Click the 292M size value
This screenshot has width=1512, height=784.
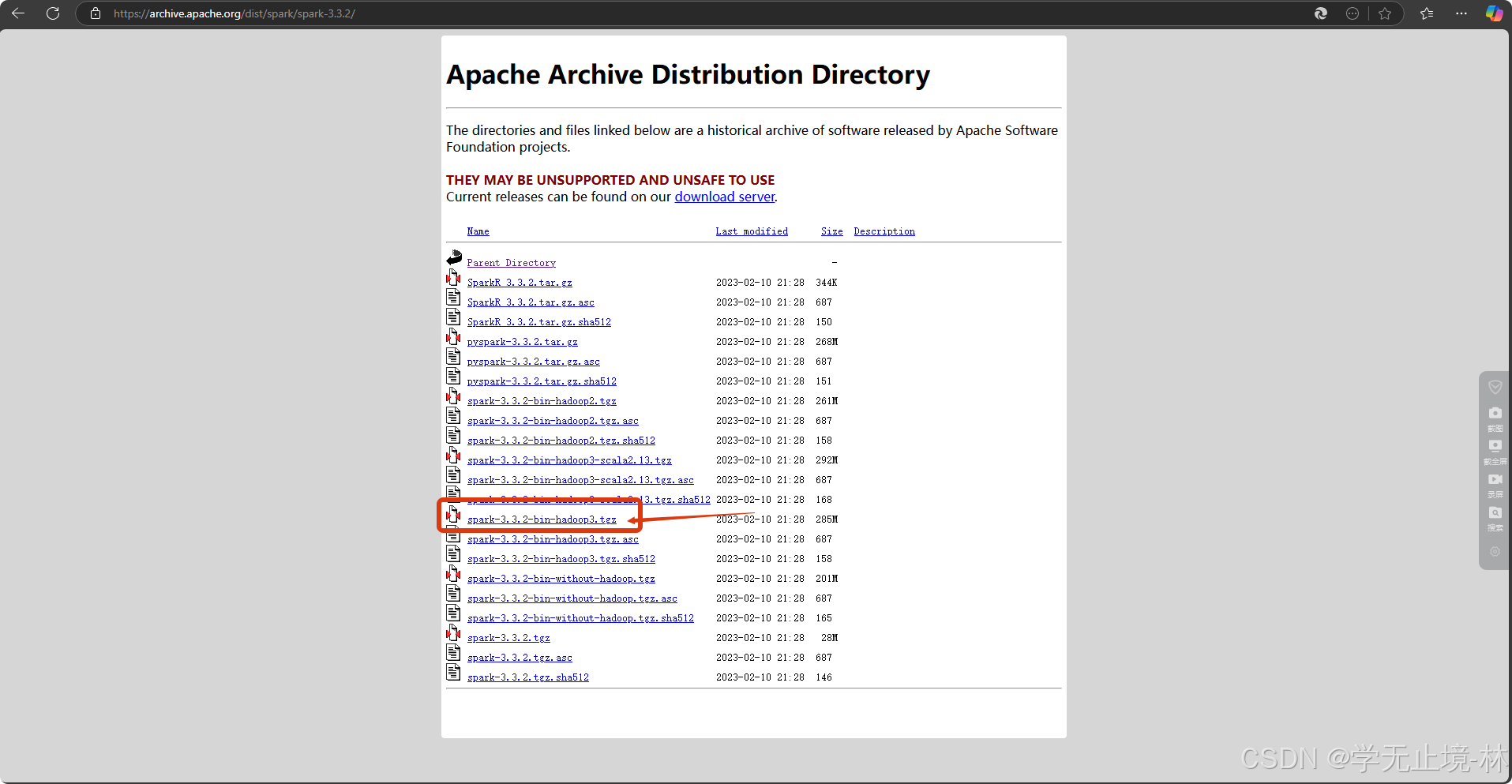click(x=827, y=460)
